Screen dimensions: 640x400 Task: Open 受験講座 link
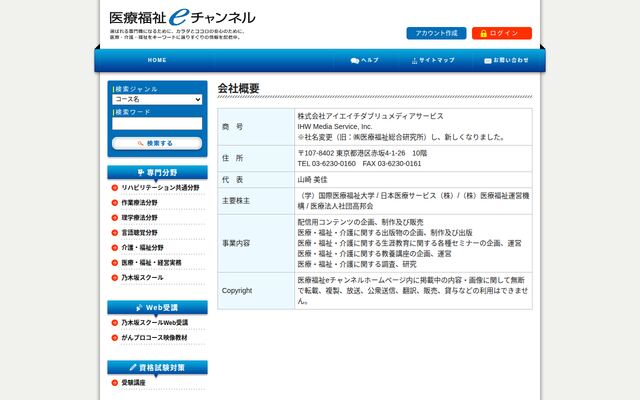[133, 383]
